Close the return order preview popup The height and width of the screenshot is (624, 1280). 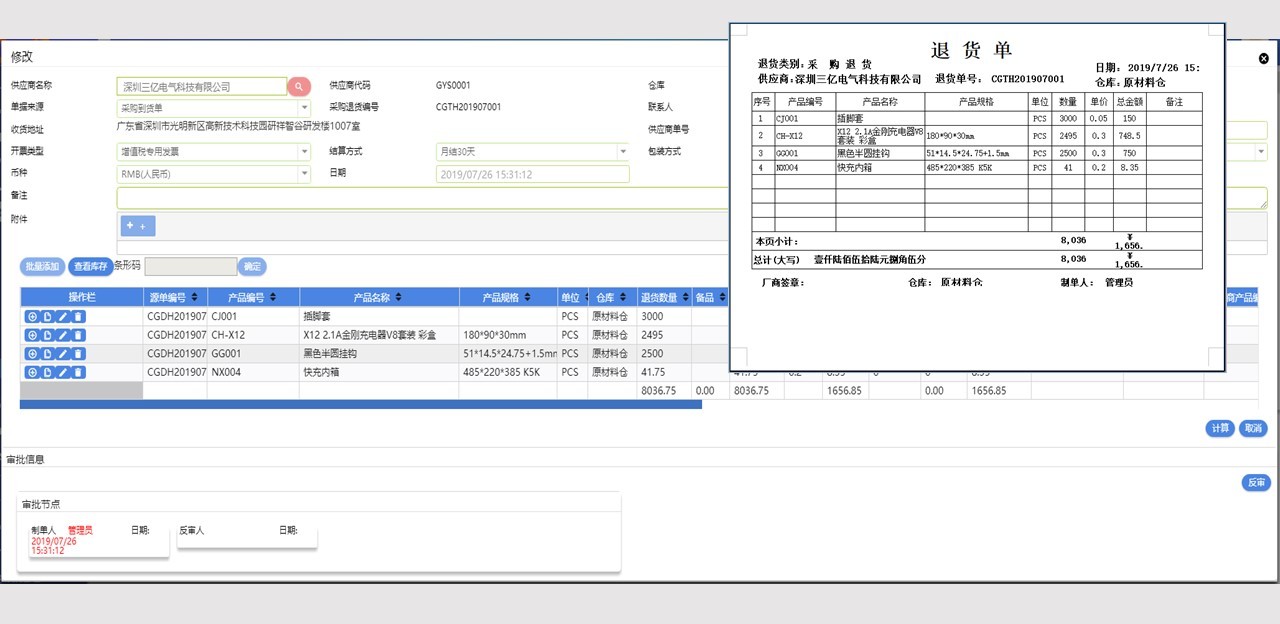coord(1264,59)
